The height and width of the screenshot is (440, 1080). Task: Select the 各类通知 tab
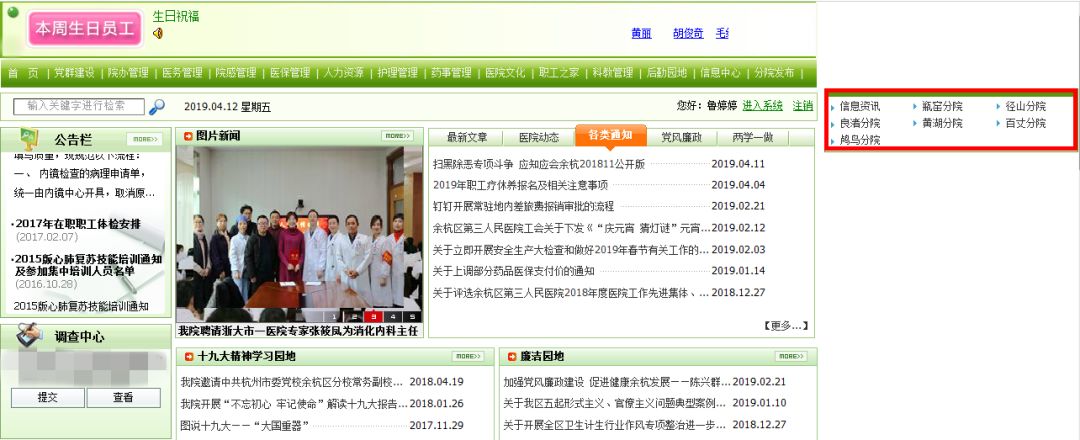(610, 136)
